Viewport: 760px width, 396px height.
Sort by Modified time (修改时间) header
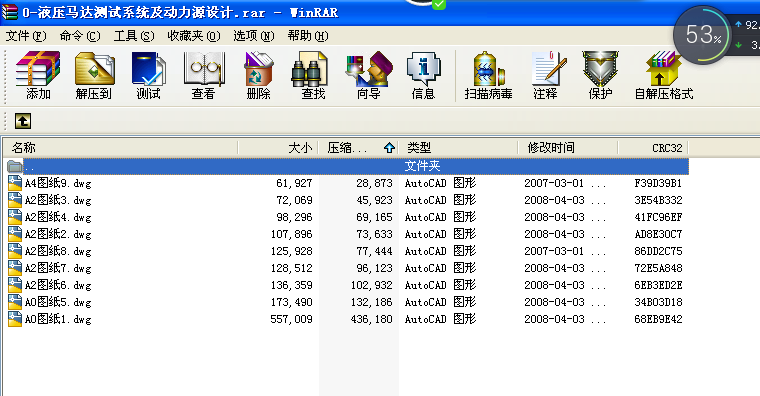click(x=568, y=147)
